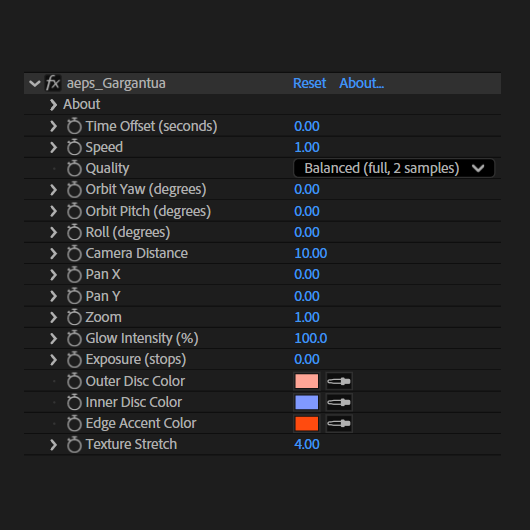Image resolution: width=530 pixels, height=530 pixels.
Task: Click the Speed value 1.00
Action: [307, 147]
